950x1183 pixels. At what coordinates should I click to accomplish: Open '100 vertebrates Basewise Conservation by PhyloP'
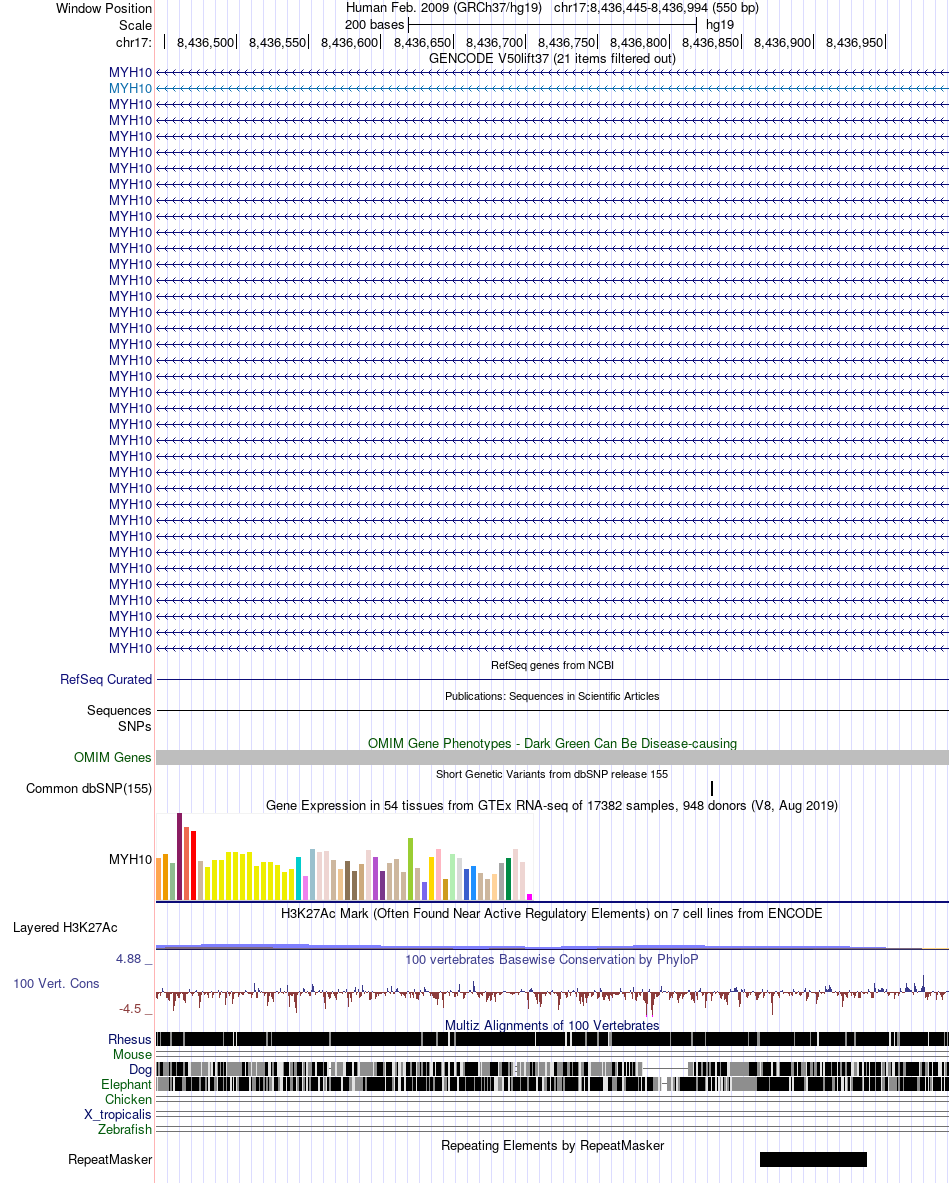coord(552,959)
